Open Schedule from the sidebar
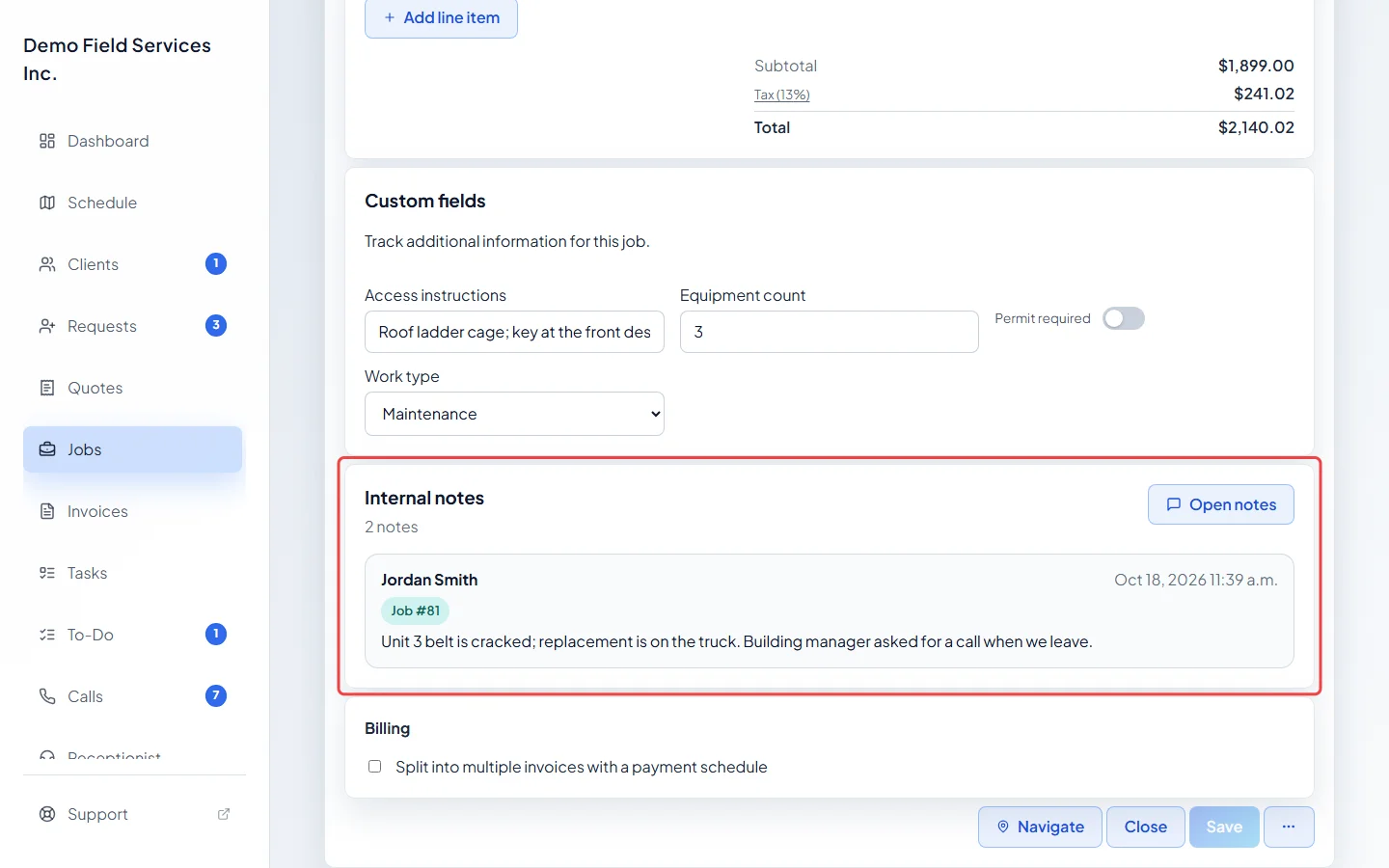This screenshot has height=868, width=1389. click(x=133, y=203)
